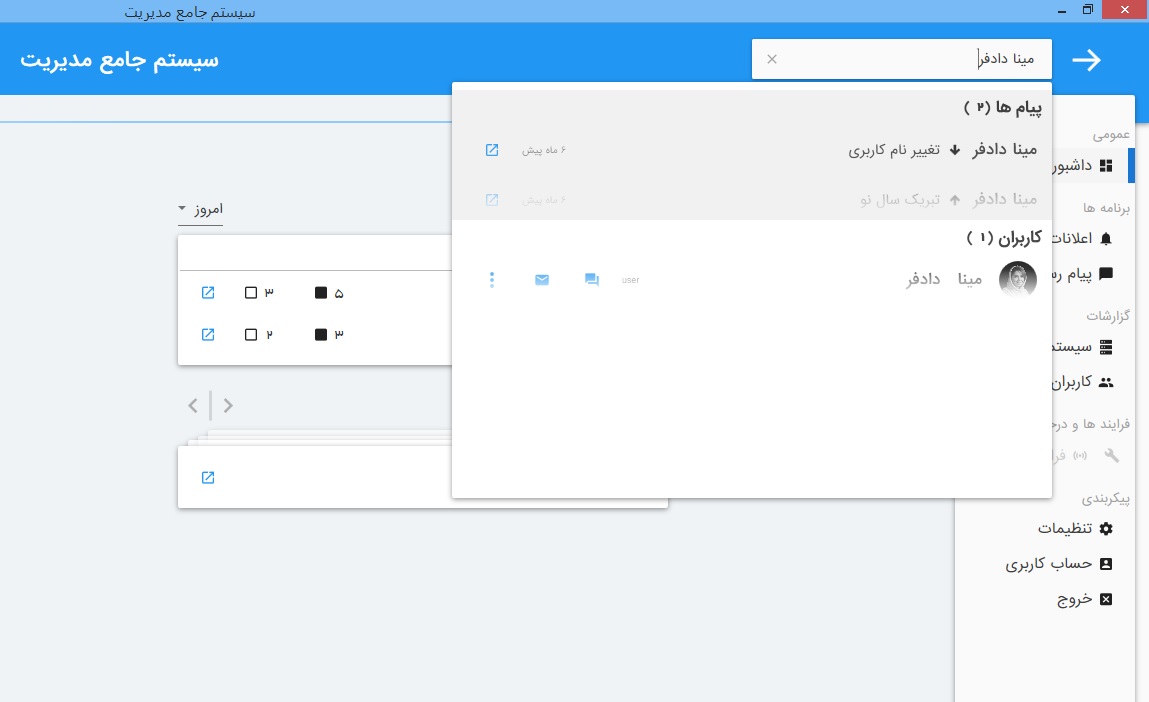Go to the previous card with the left chevron
This screenshot has height=702, width=1149.
point(193,405)
